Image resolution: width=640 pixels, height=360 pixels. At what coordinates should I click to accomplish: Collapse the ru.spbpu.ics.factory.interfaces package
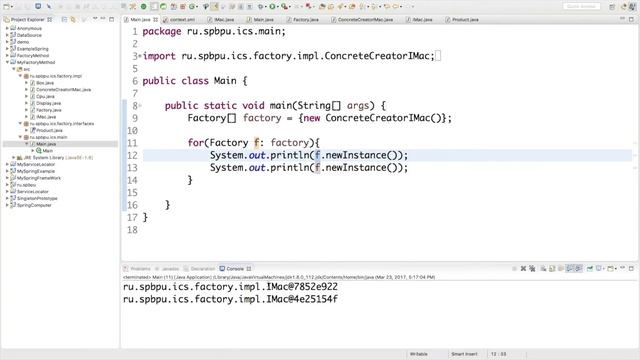click(x=20, y=123)
